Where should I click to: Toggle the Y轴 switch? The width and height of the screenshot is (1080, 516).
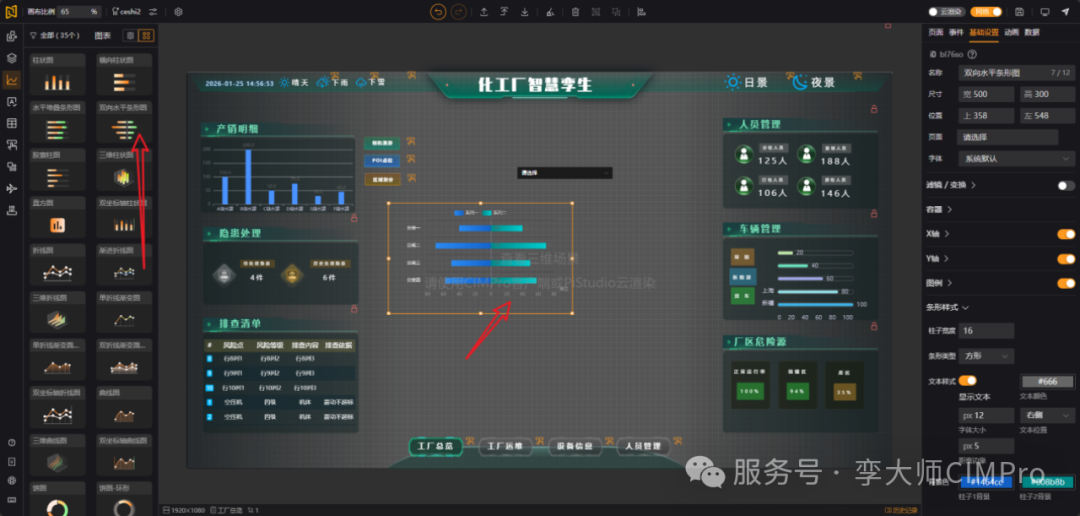[1066, 259]
